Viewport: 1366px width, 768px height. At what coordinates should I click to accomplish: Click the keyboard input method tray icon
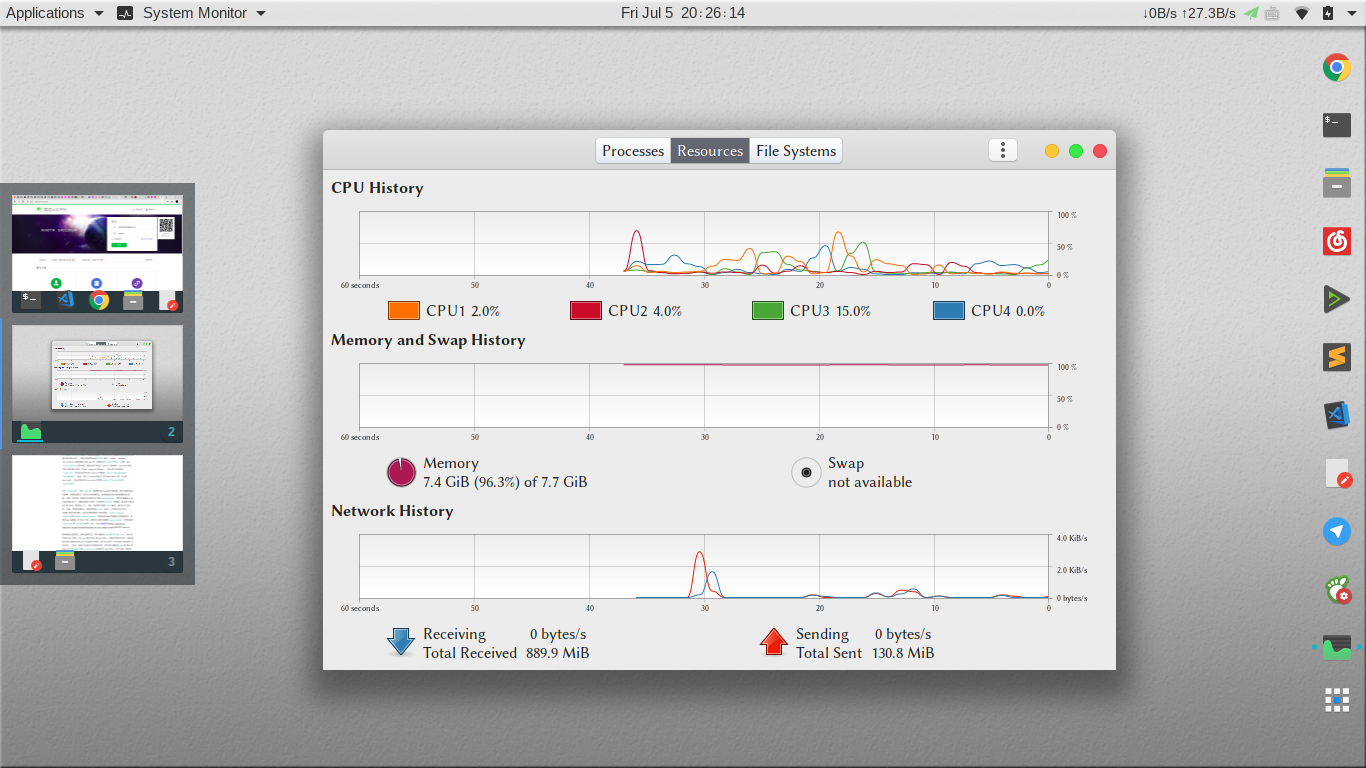[x=1273, y=13]
